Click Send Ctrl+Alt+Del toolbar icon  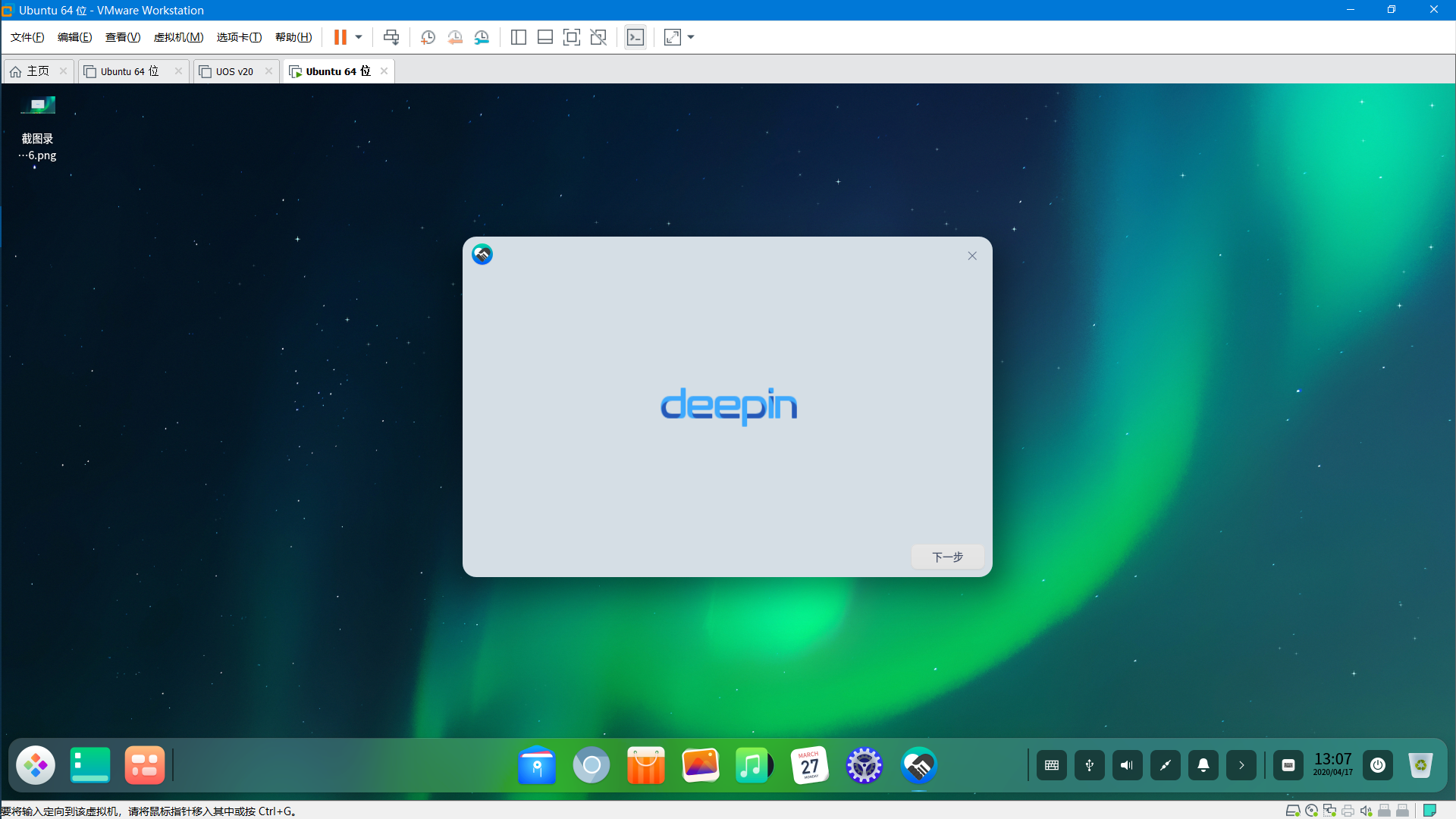[391, 37]
